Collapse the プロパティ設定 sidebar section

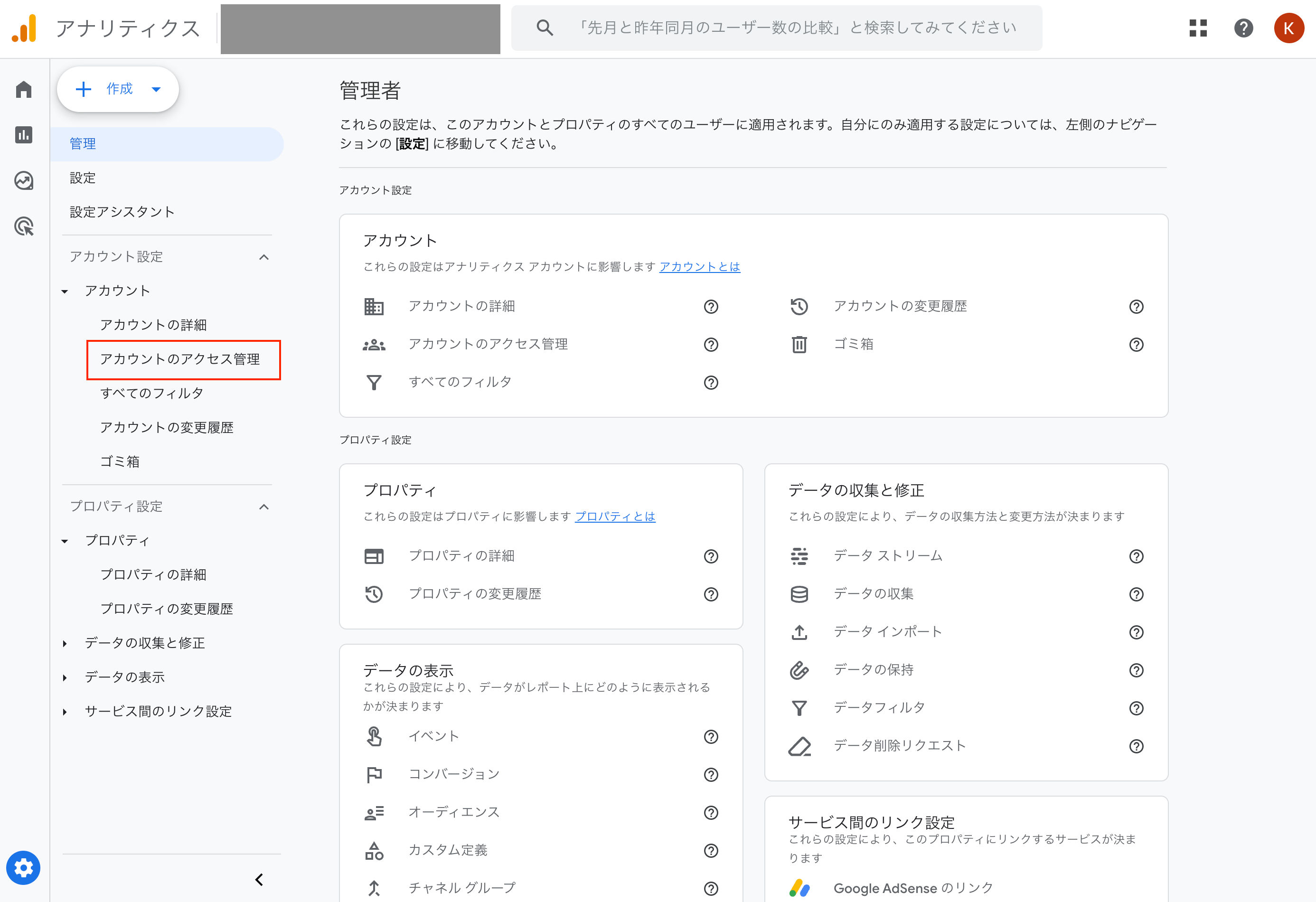[x=264, y=507]
